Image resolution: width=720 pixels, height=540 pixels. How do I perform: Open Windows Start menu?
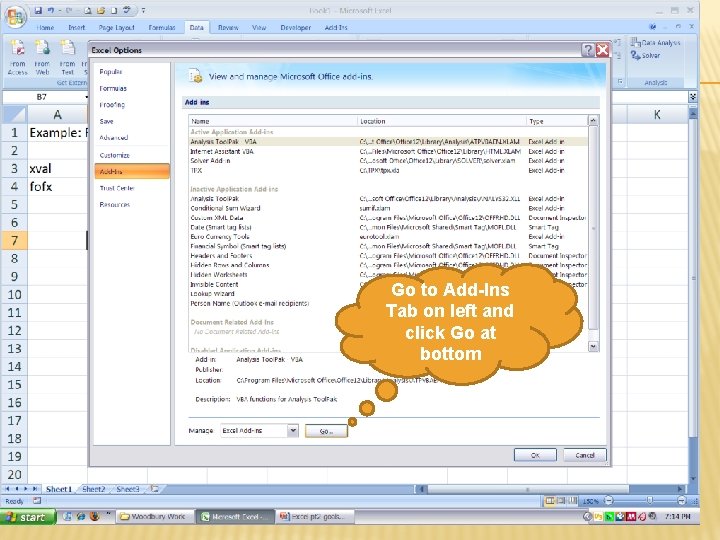click(28, 517)
